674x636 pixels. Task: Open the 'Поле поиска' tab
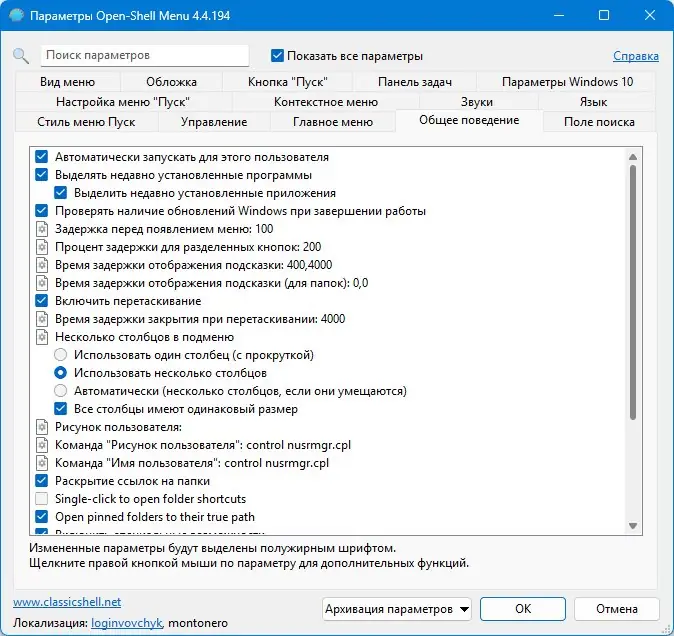pyautogui.click(x=599, y=122)
